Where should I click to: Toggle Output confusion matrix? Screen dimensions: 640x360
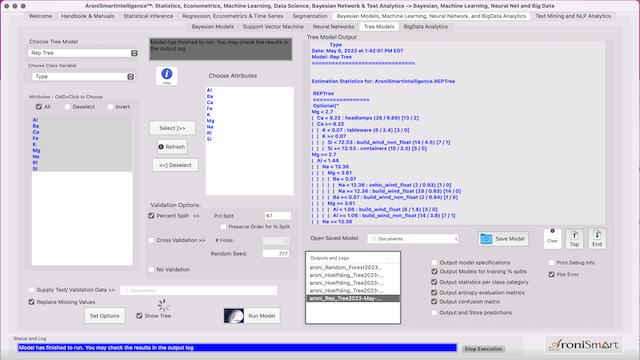(x=434, y=302)
